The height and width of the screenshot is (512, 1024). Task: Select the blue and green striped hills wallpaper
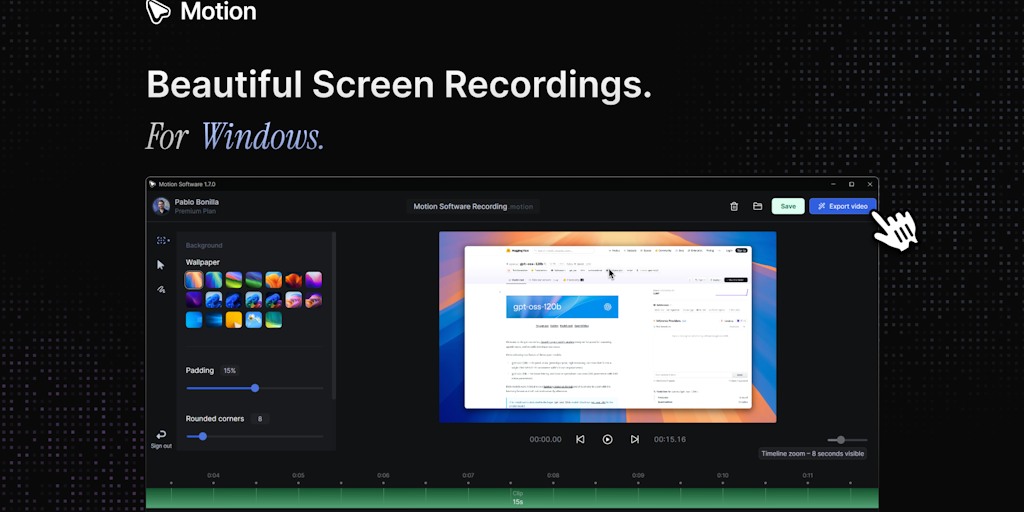pyautogui.click(x=253, y=280)
